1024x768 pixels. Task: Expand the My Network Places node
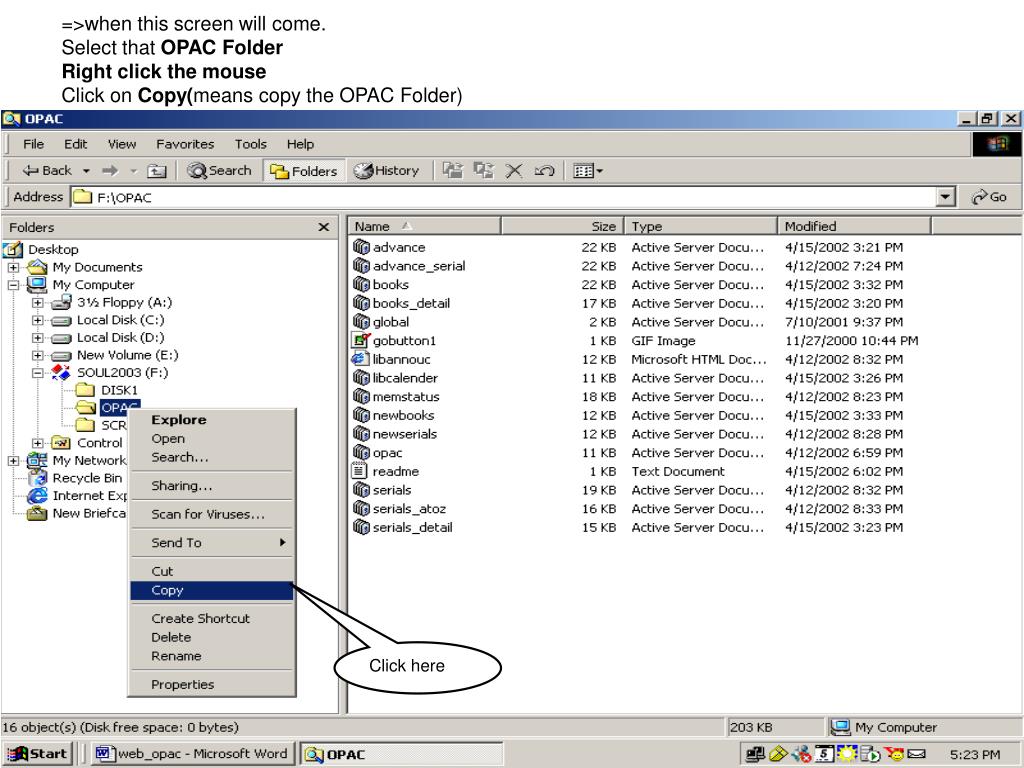pos(14,460)
